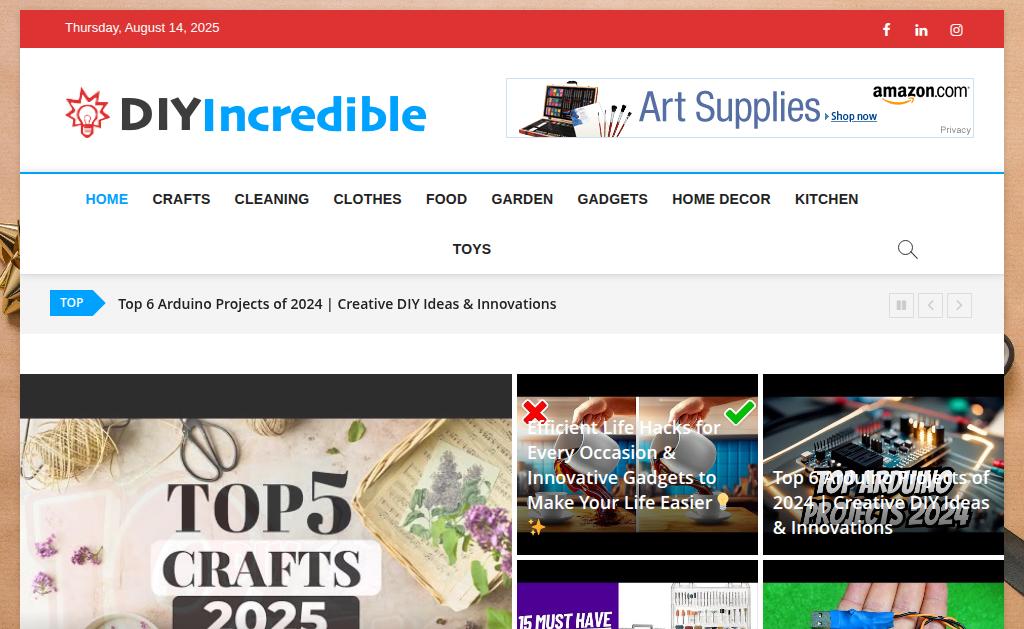Open the Gadgets category
1024x629 pixels.
[613, 199]
